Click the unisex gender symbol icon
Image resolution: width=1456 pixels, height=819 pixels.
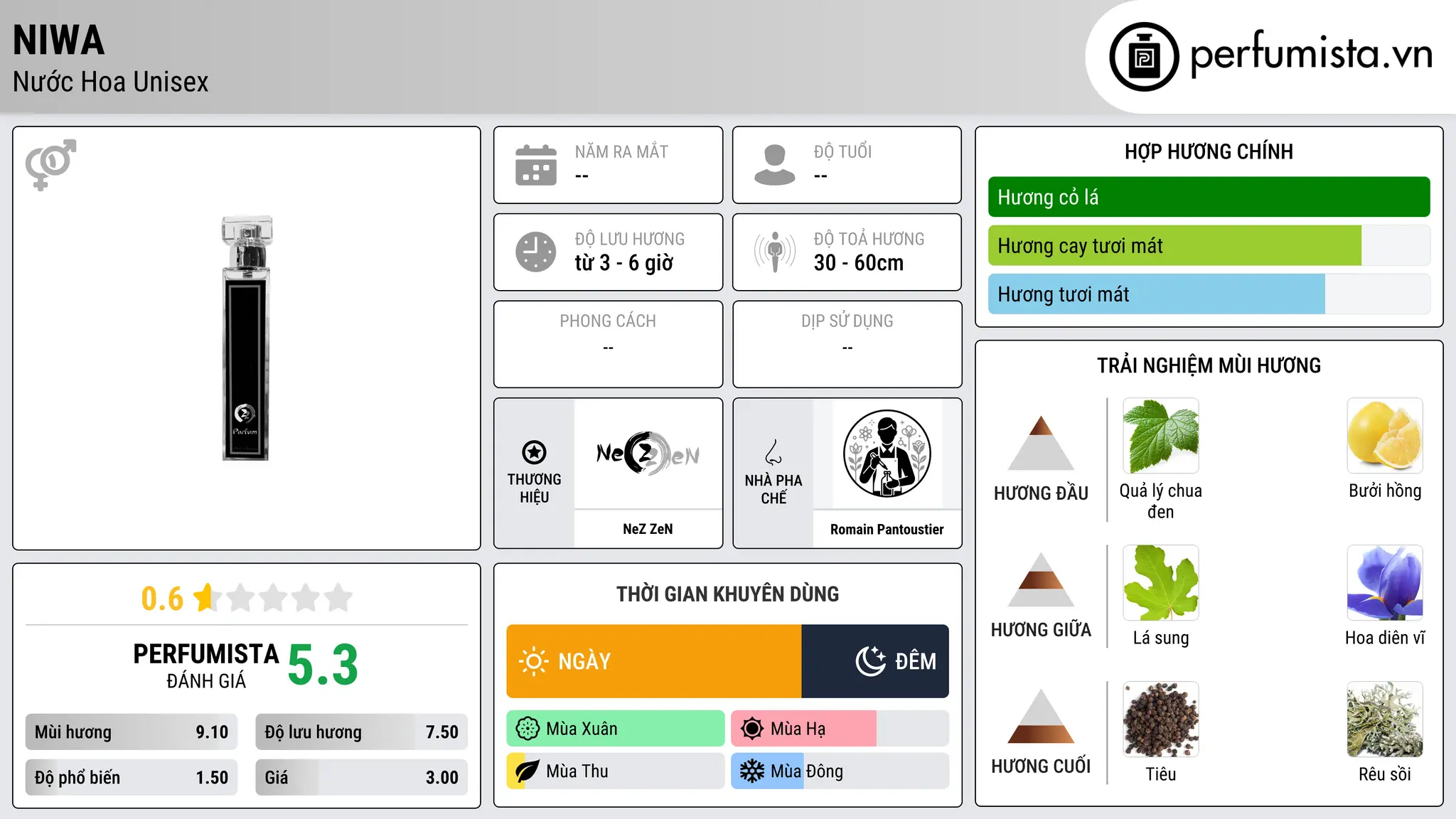coord(50,164)
